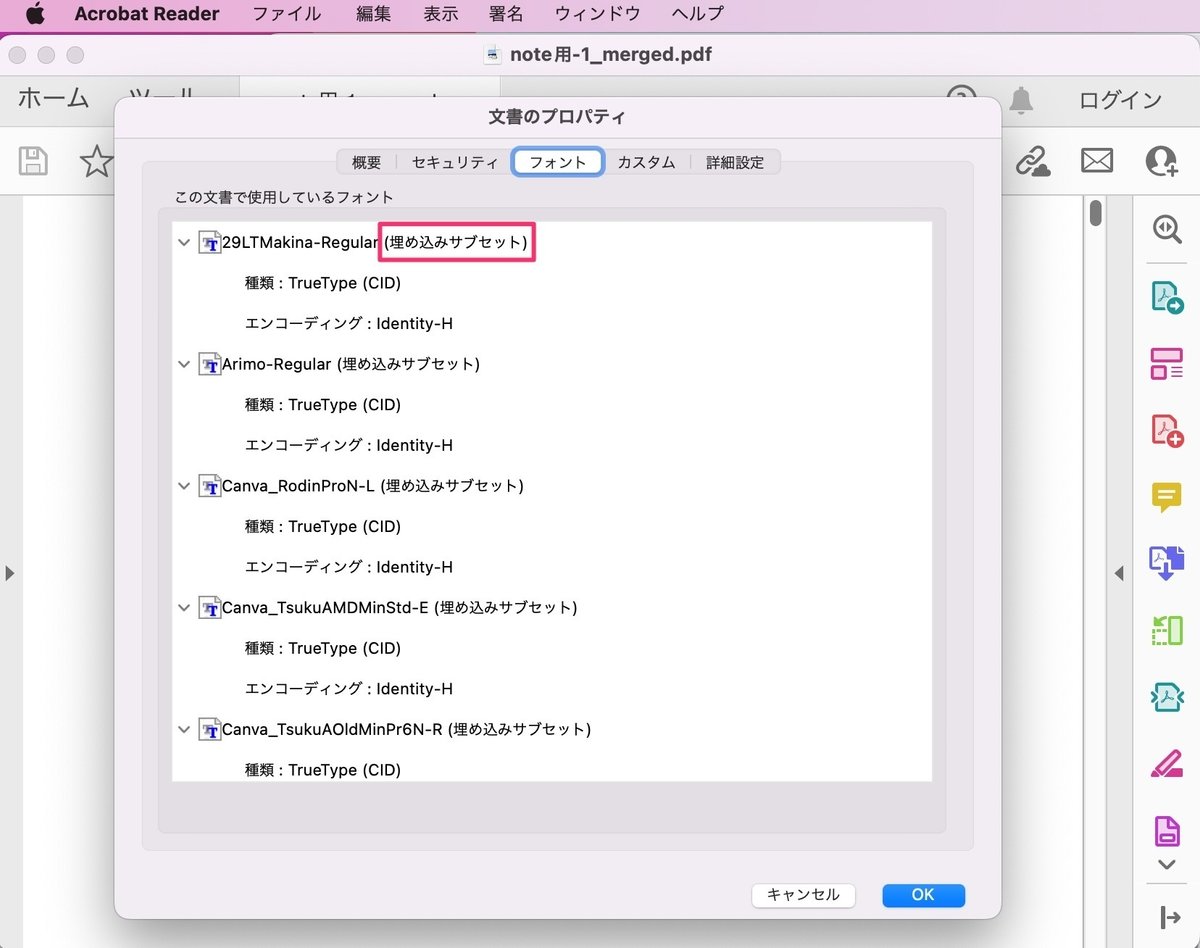Click the share link cloud icon
This screenshot has width=1200, height=948.
(1033, 161)
